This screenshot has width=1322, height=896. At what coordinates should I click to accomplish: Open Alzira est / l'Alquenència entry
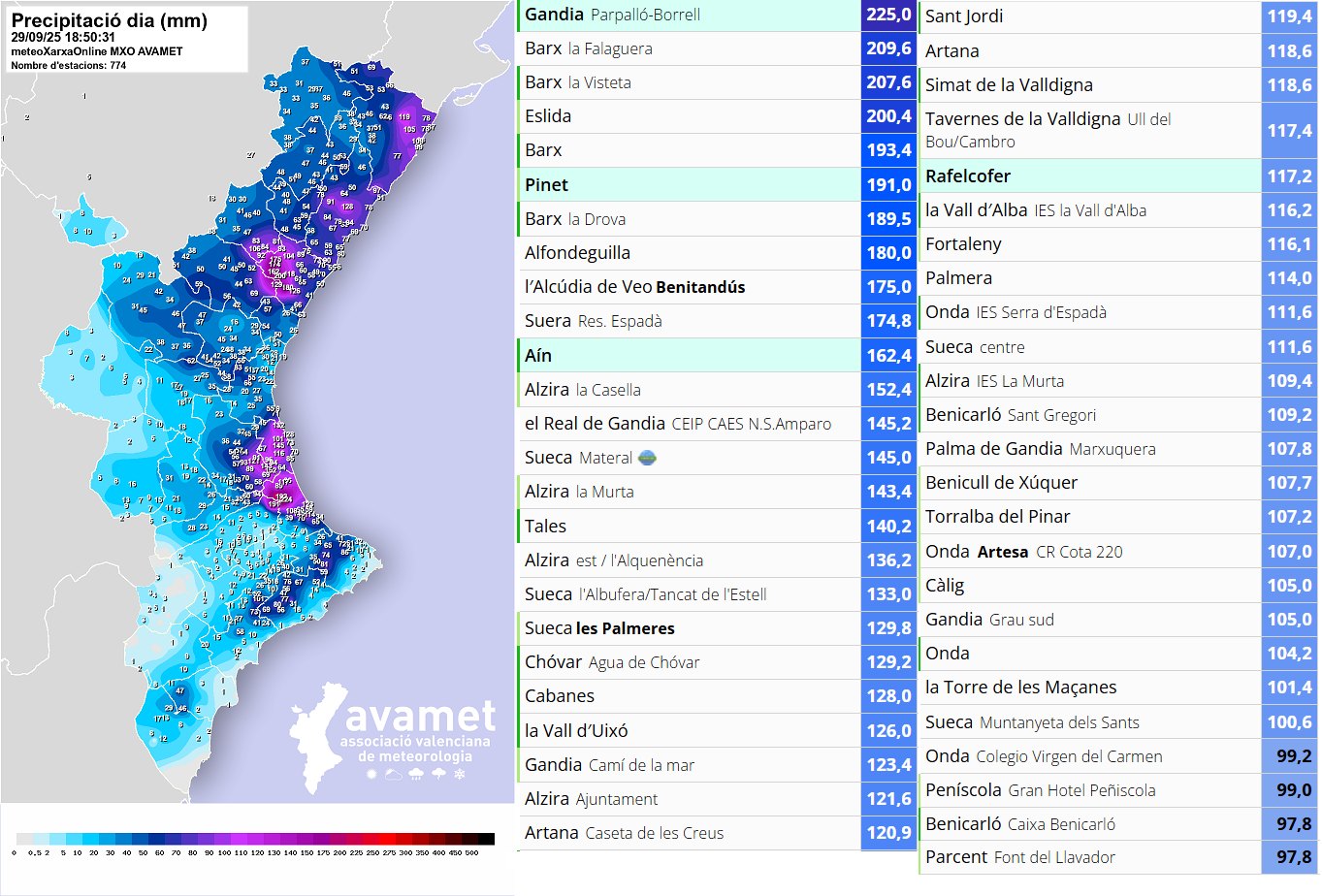[x=716, y=560]
